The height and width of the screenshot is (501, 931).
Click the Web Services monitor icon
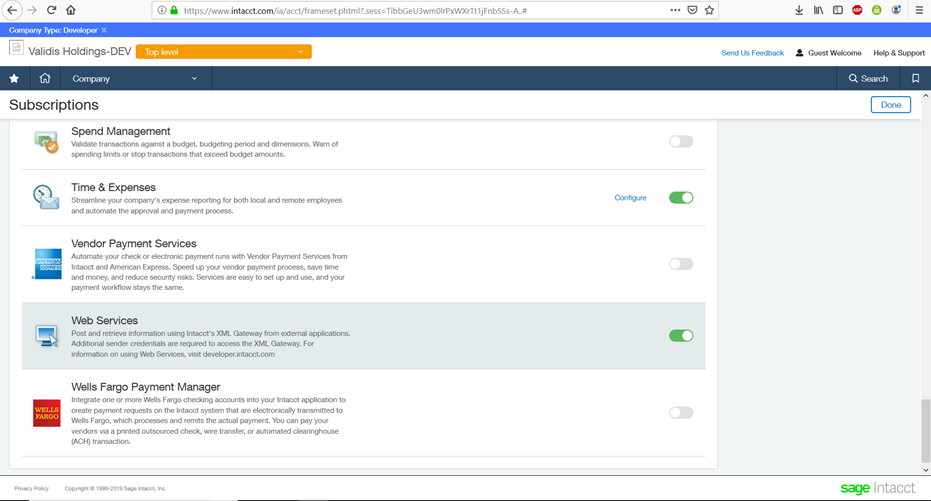tap(46, 336)
